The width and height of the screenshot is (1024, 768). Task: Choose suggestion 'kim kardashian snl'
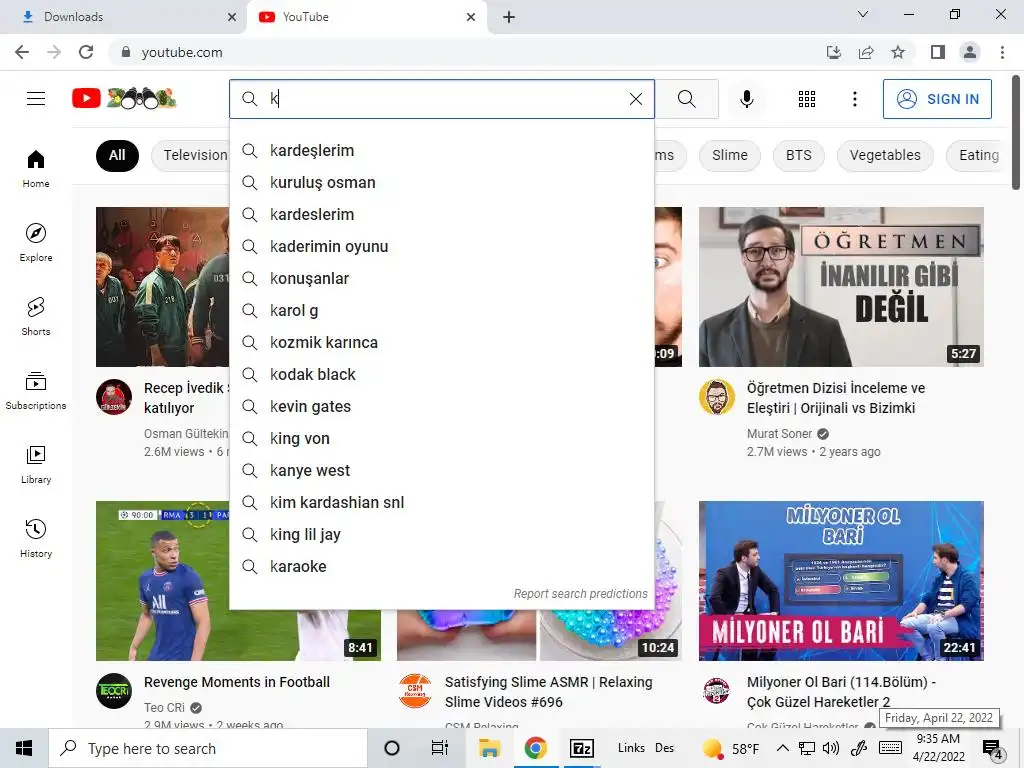[x=441, y=503]
